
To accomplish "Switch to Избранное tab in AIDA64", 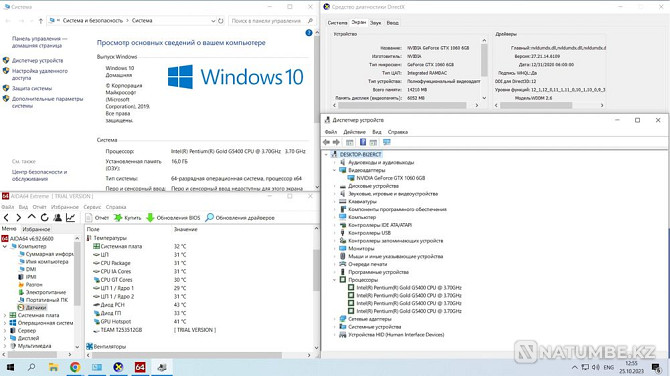I will pos(36,229).
